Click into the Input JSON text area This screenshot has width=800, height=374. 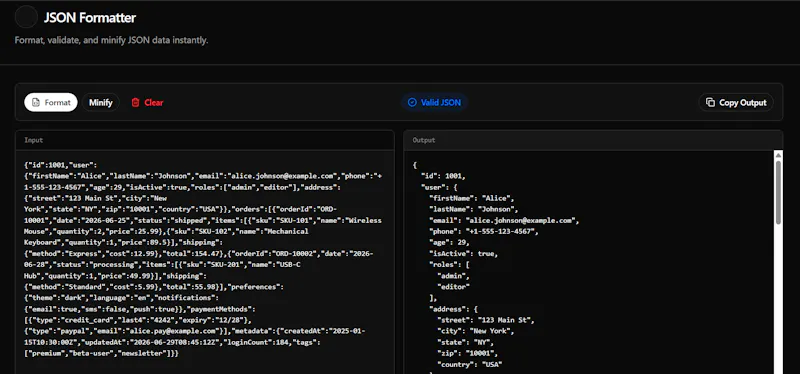click(205, 262)
